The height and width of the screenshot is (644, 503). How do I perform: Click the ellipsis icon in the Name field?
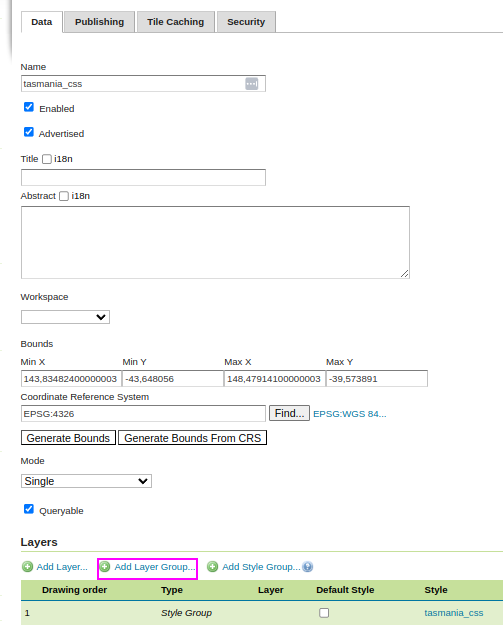pos(252,84)
